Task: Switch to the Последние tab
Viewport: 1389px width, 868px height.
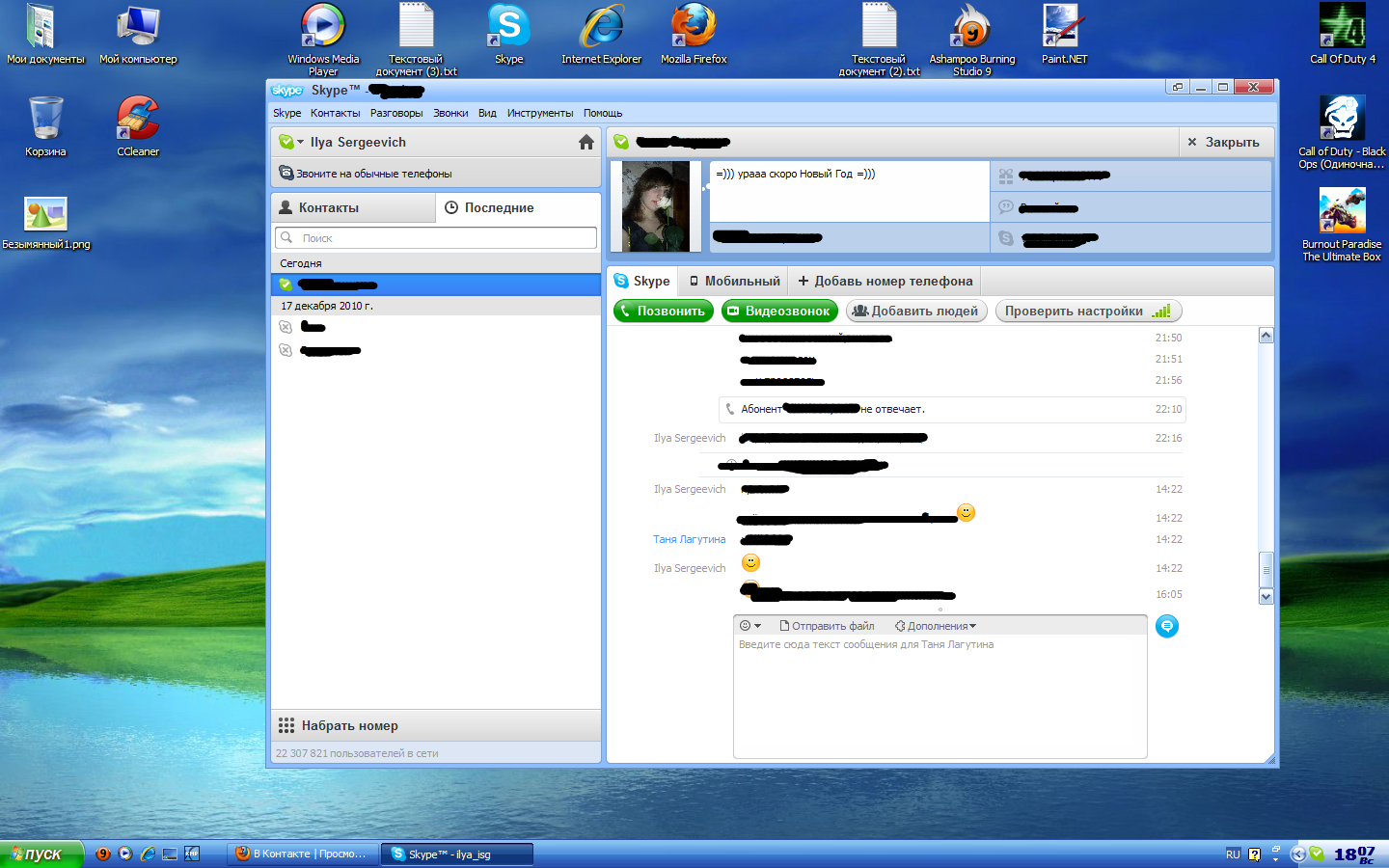Action: (518, 207)
